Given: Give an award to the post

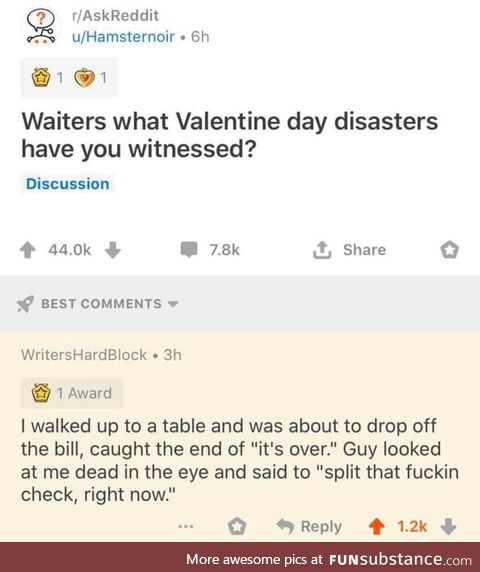Looking at the screenshot, I should [449, 250].
